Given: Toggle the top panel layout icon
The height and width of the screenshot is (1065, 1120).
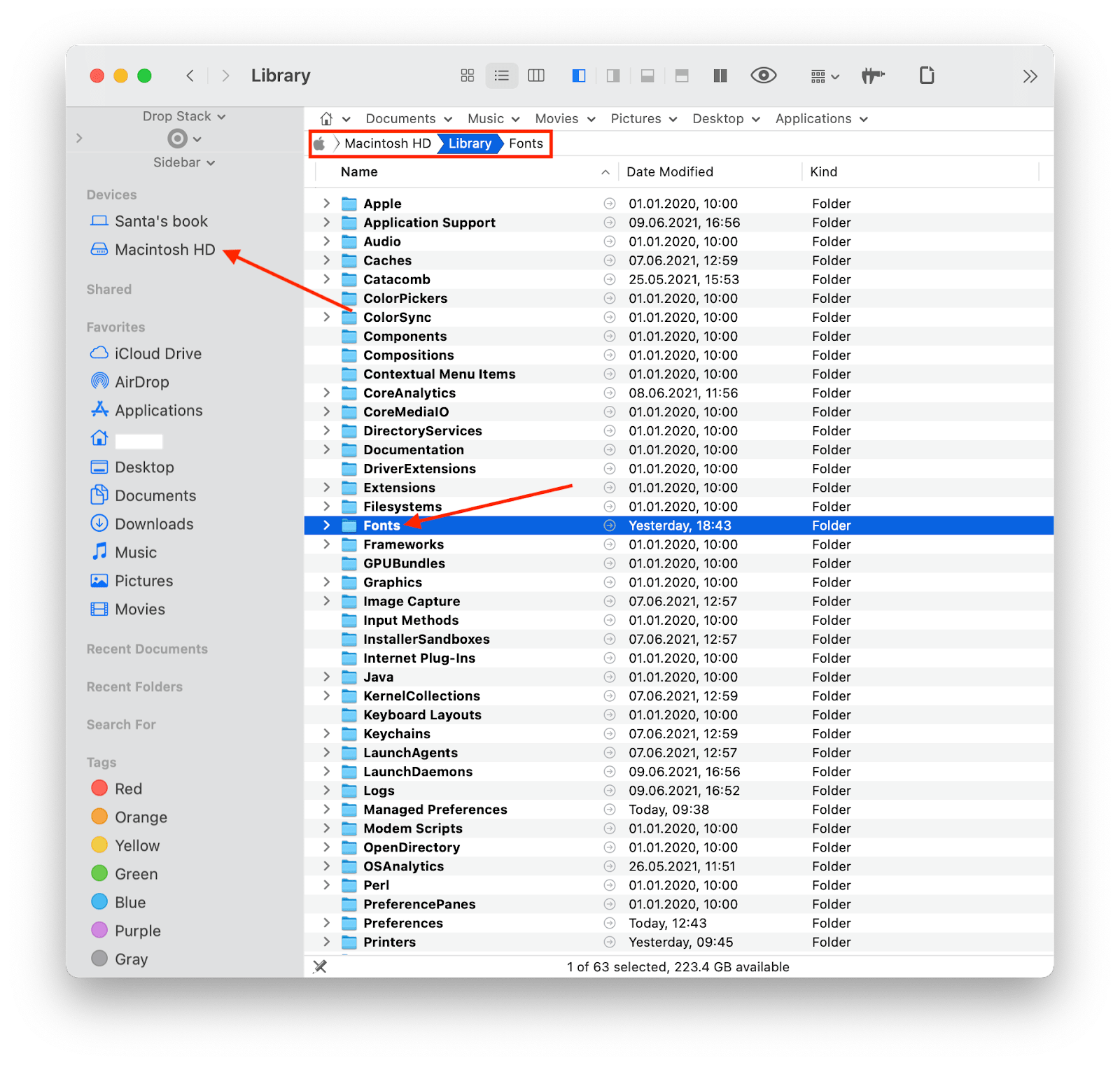Looking at the screenshot, I should pyautogui.click(x=682, y=76).
